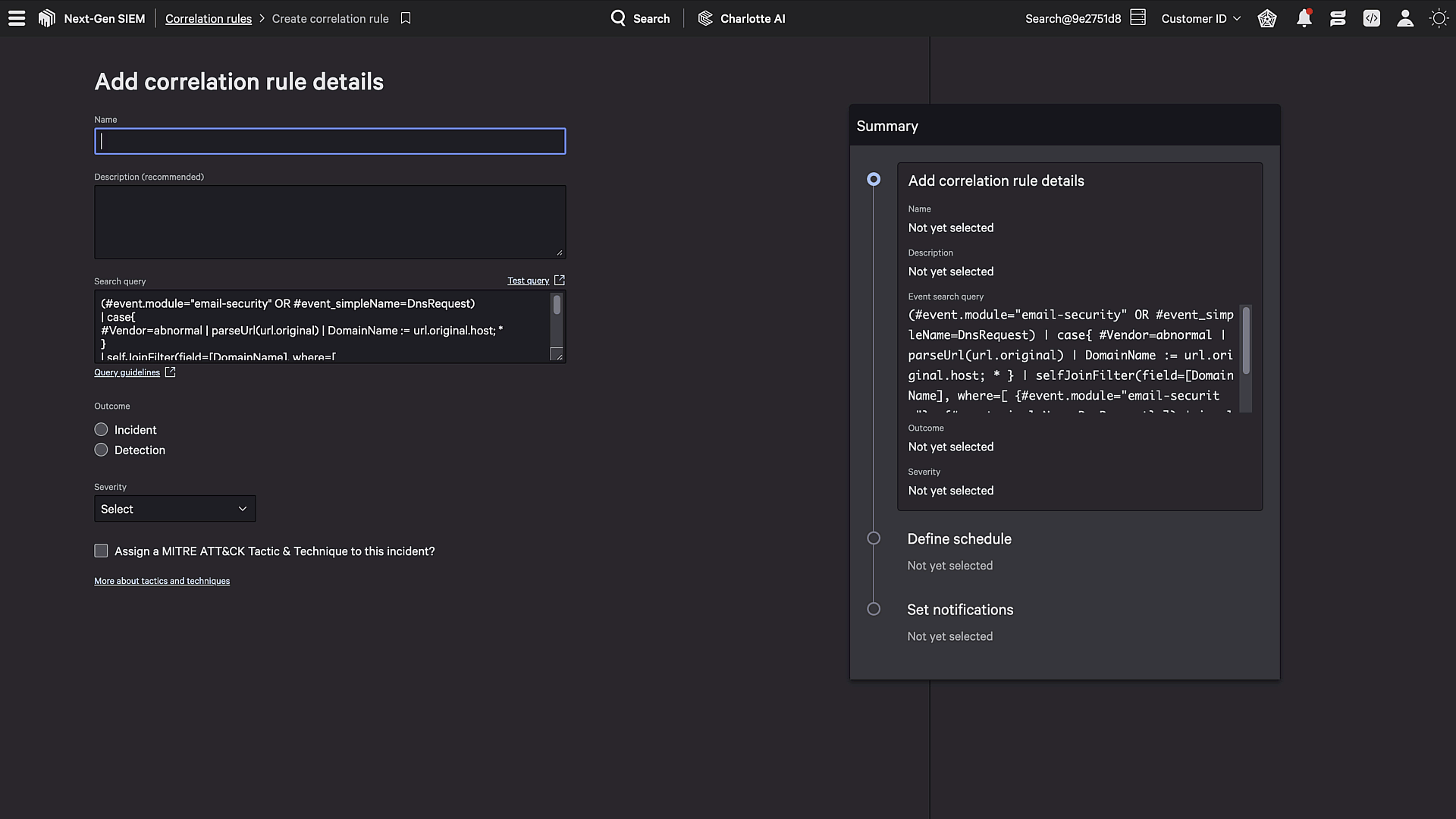Go back to Correlation rules breadcrumb
Image resolution: width=1456 pixels, height=819 pixels.
pos(209,18)
